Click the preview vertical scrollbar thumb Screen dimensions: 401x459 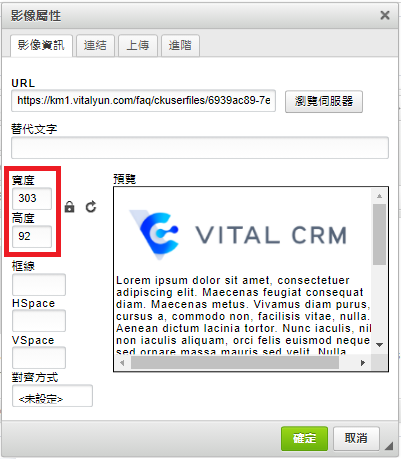[x=379, y=235]
